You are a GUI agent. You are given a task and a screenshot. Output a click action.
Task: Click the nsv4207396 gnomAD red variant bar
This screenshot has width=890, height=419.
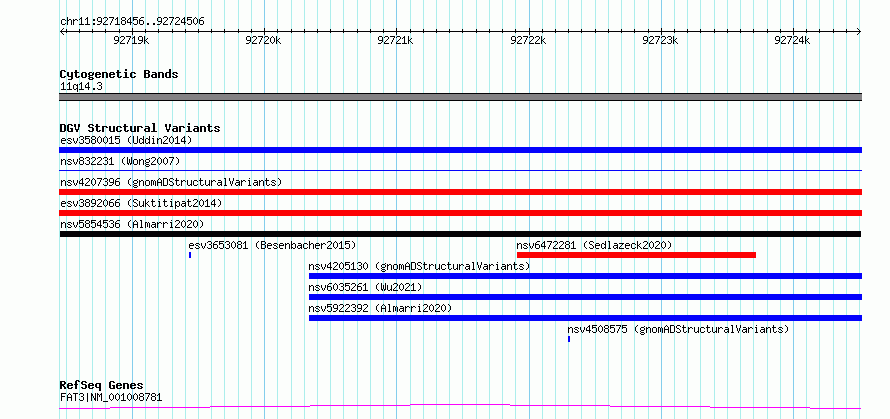[460, 192]
